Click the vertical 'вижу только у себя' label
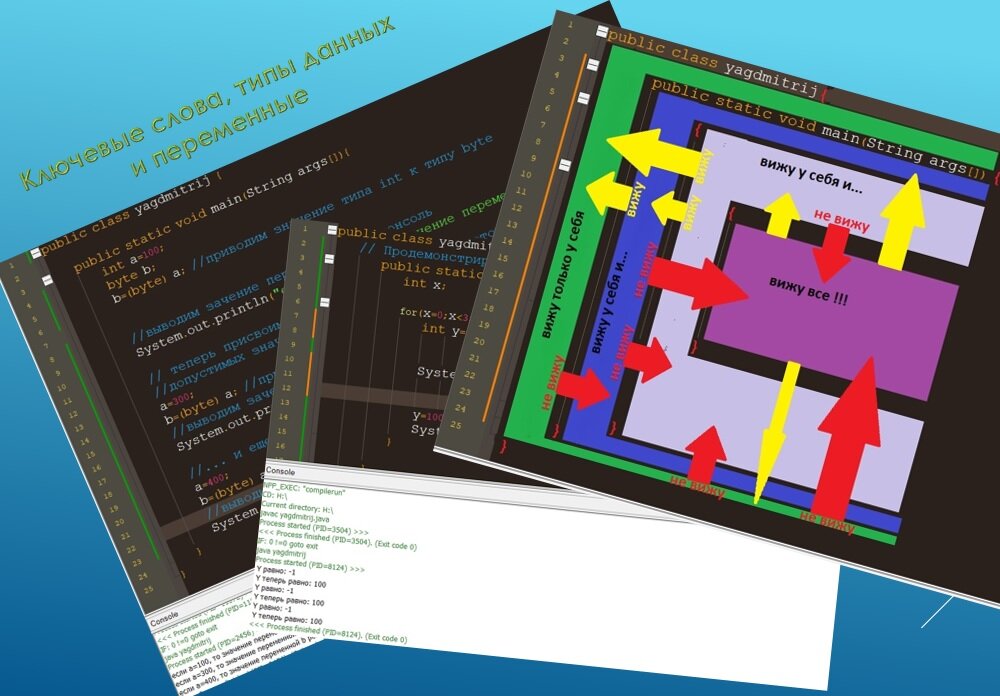Screen dimensions: 1000x696 click(561, 274)
